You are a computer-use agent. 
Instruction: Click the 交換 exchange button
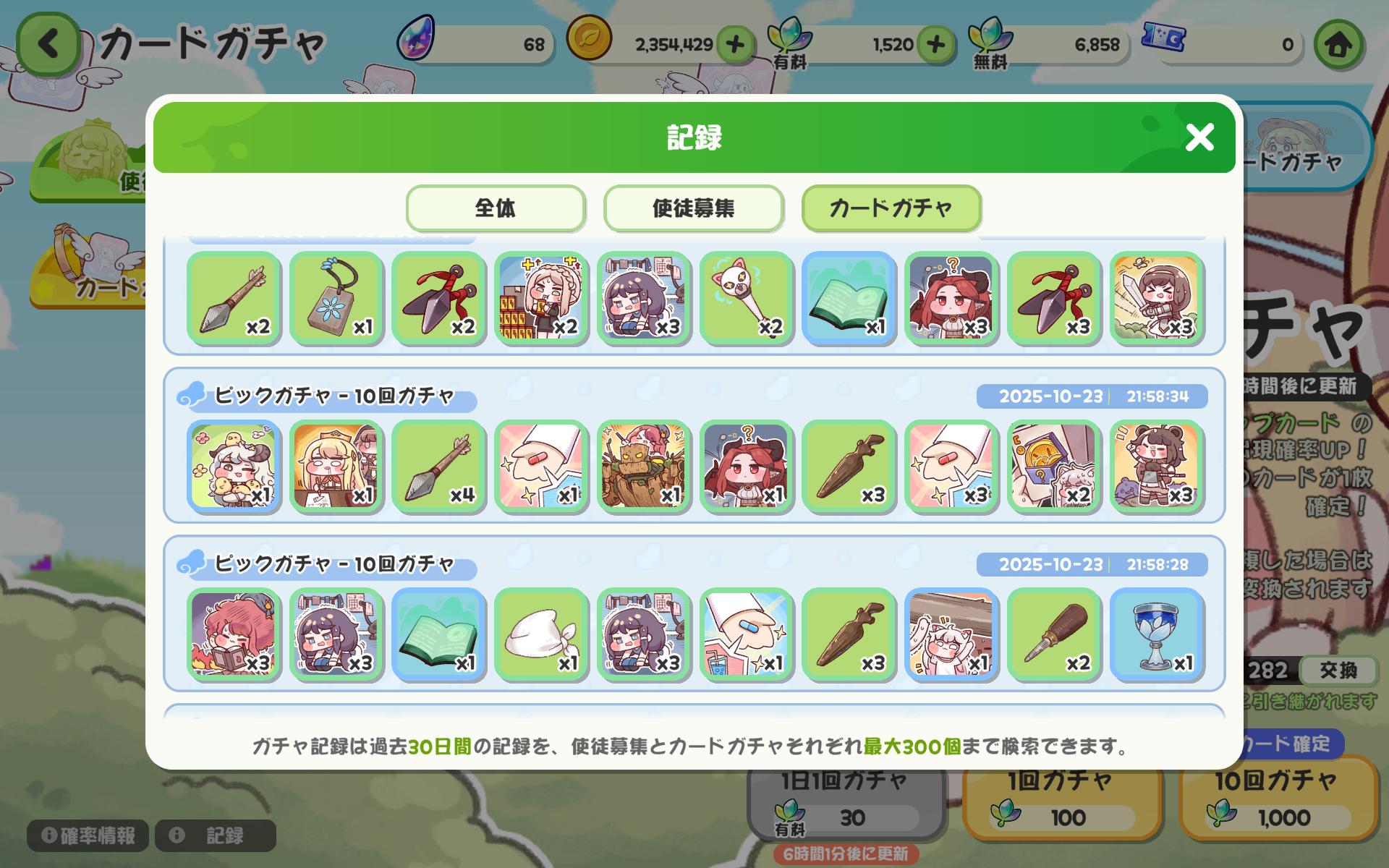(x=1338, y=671)
